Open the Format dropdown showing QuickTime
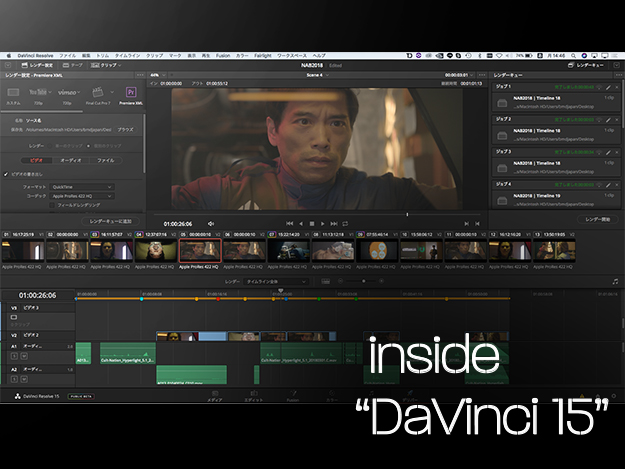625x469 pixels. pos(82,187)
